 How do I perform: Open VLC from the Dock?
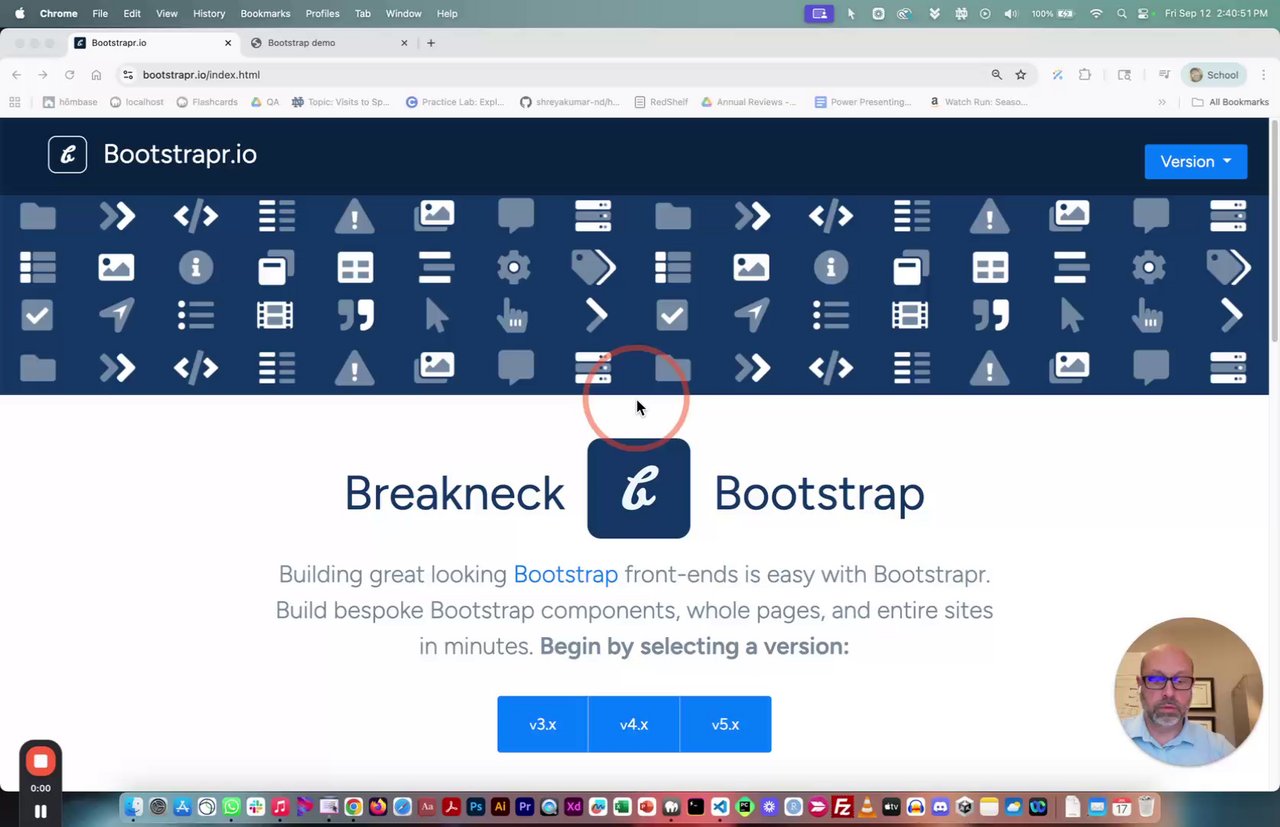(867, 807)
